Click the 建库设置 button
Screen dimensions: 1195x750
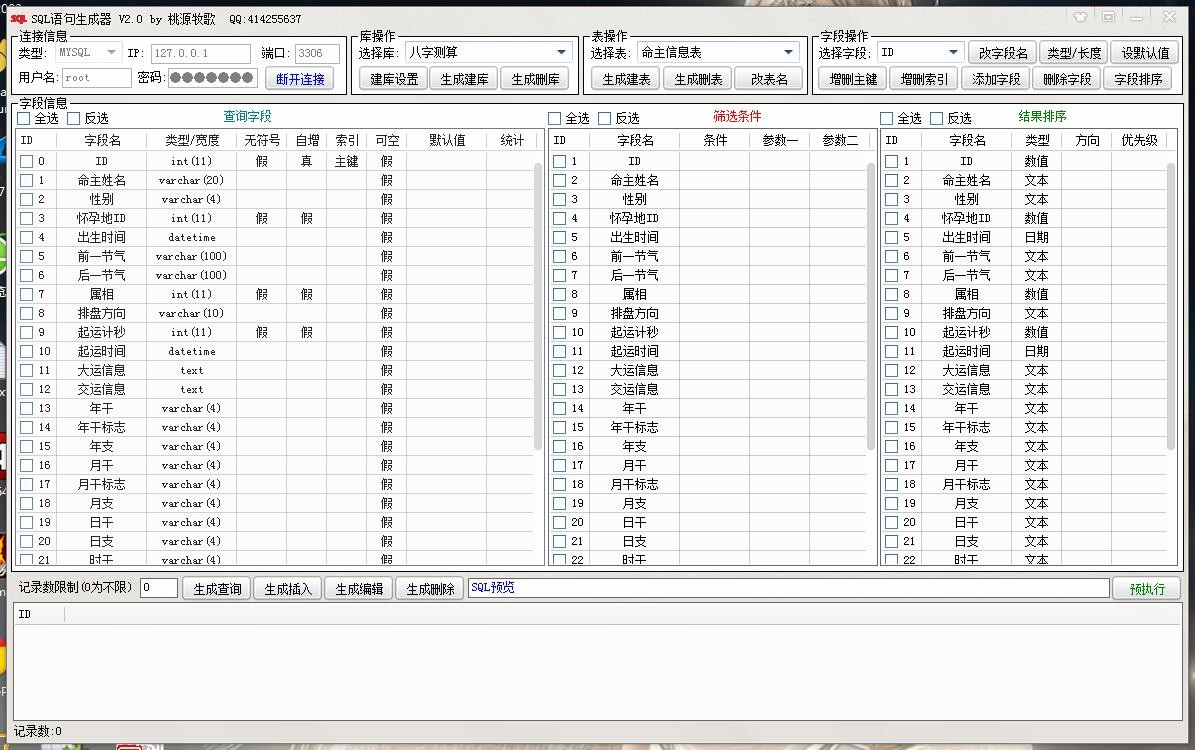[x=394, y=79]
